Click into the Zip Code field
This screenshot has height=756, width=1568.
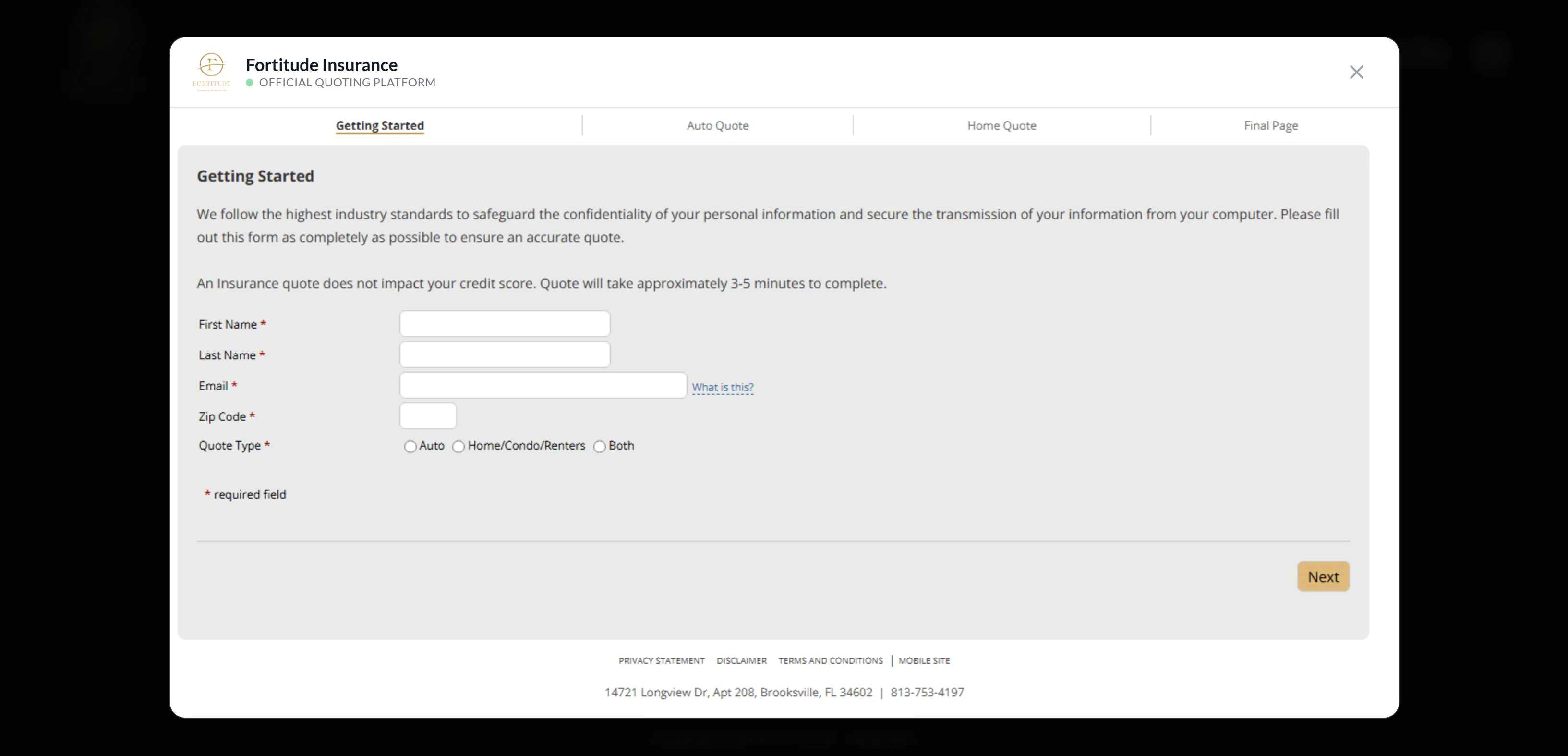(x=428, y=416)
